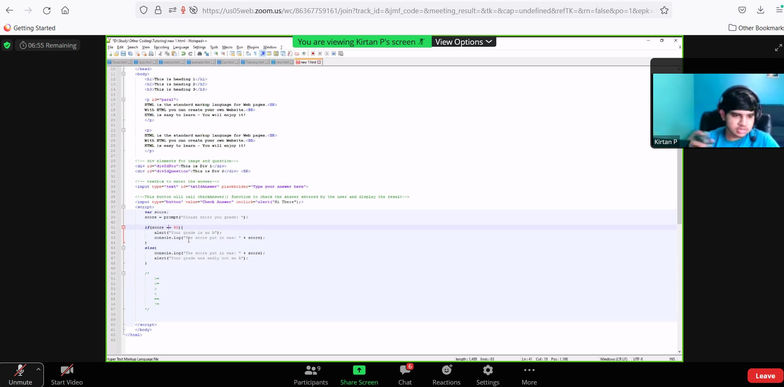Click the green encryption shield icon
The image size is (784, 387).
pyautogui.click(x=6, y=45)
